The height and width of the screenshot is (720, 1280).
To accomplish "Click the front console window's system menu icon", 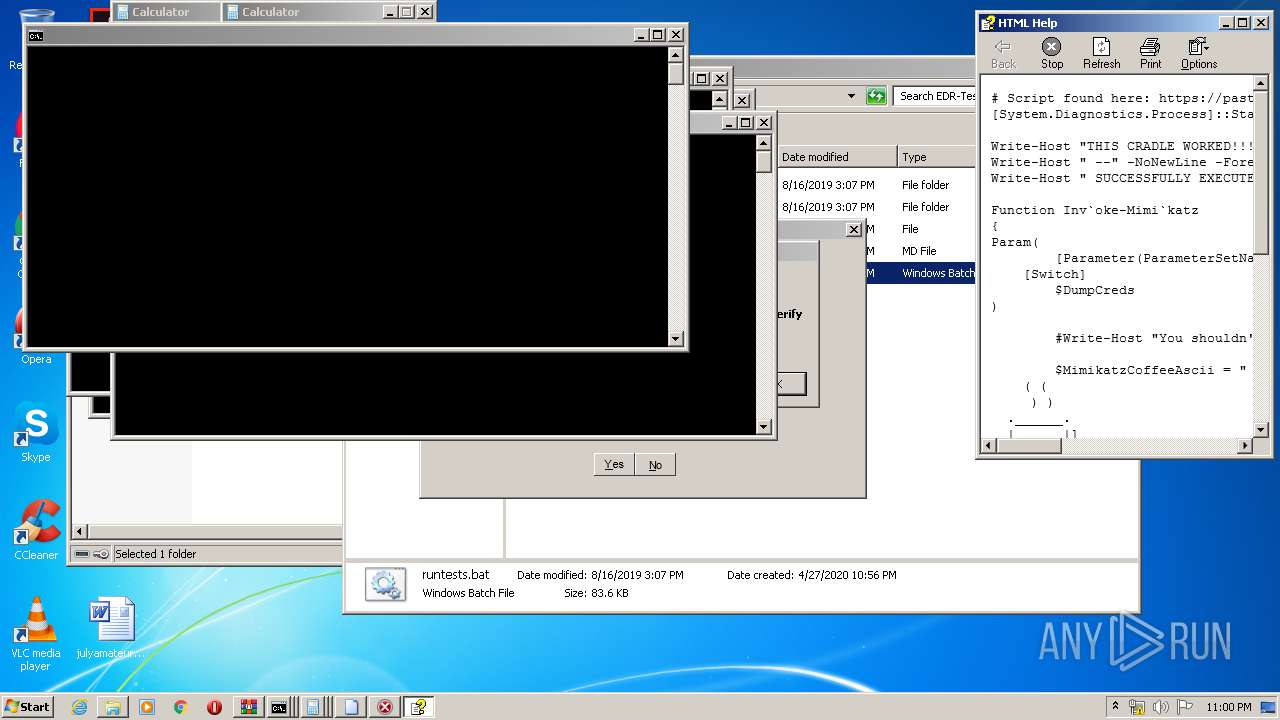I will [x=36, y=35].
